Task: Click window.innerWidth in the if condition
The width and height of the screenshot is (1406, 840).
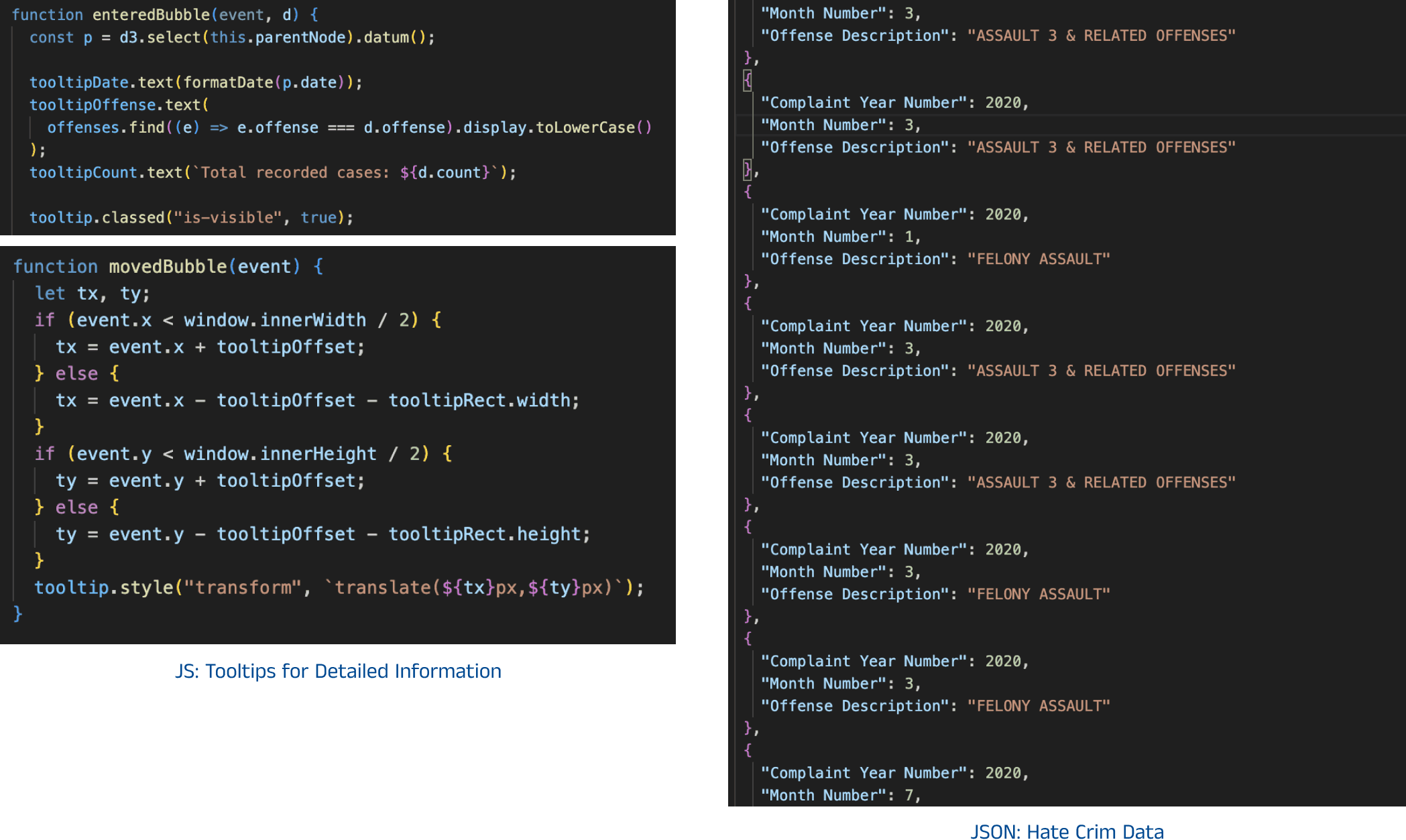Action: (x=275, y=320)
